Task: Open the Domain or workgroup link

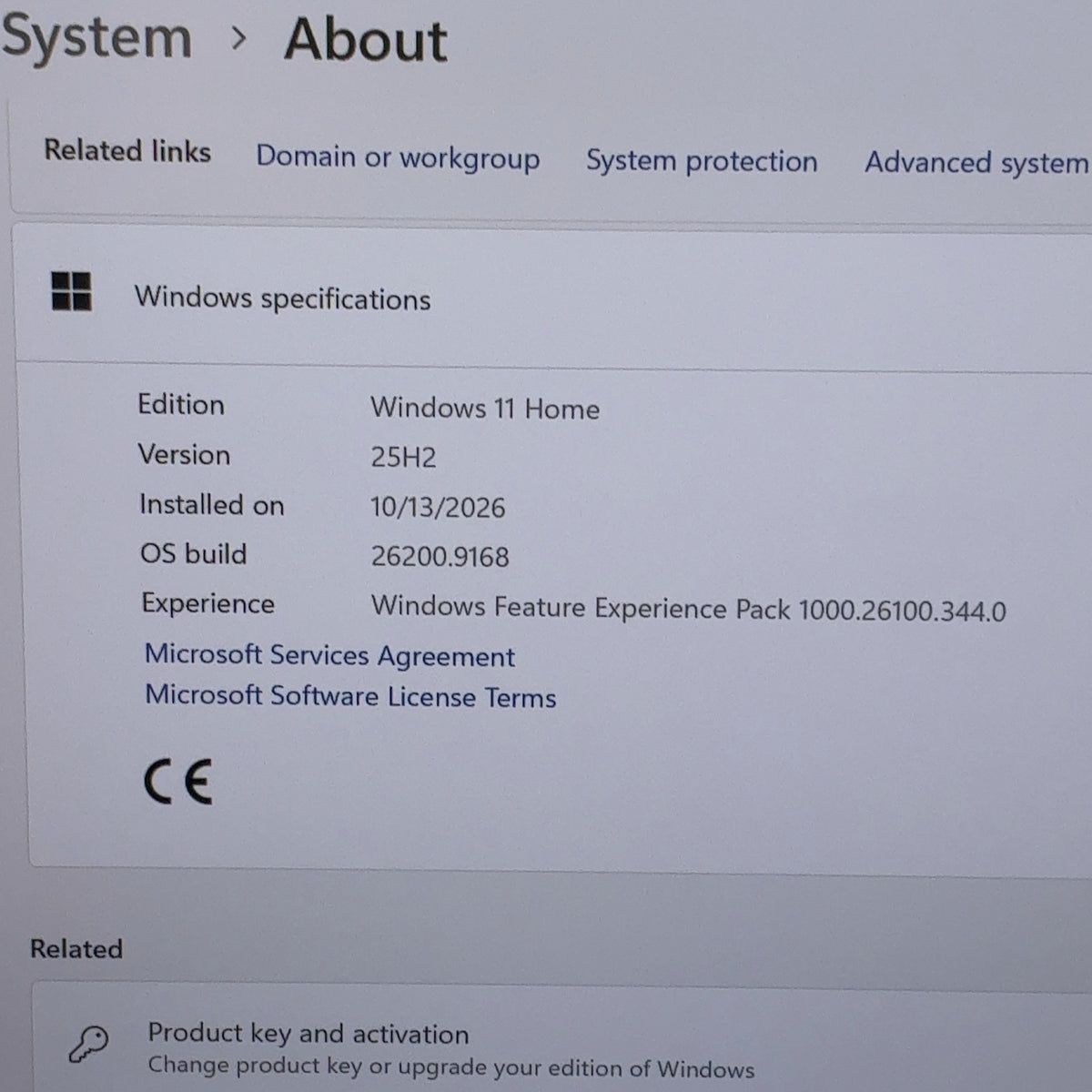Action: [398, 157]
